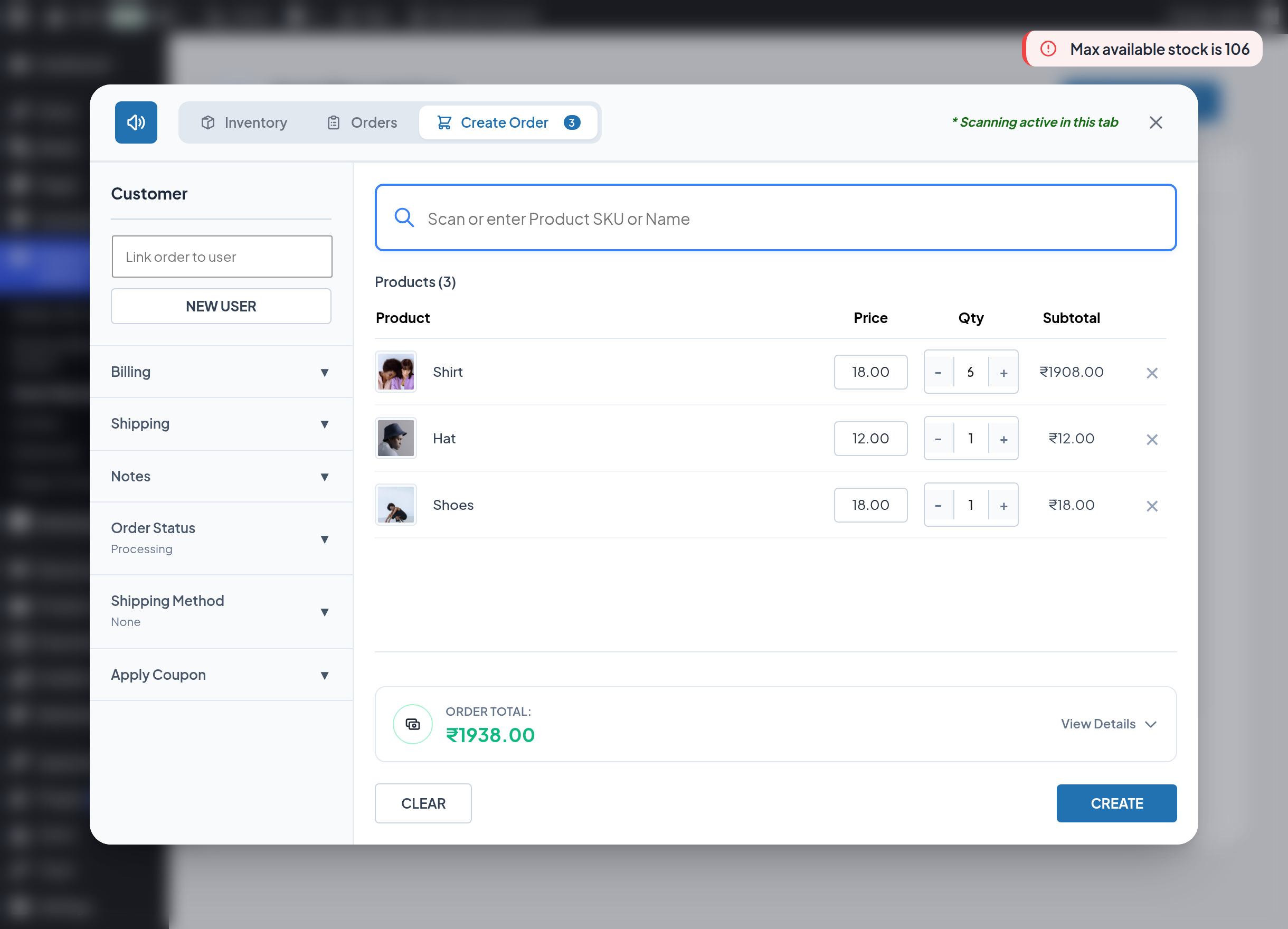Screen dimensions: 1288x929
Task: Expand the Notes section
Action: coord(221,477)
